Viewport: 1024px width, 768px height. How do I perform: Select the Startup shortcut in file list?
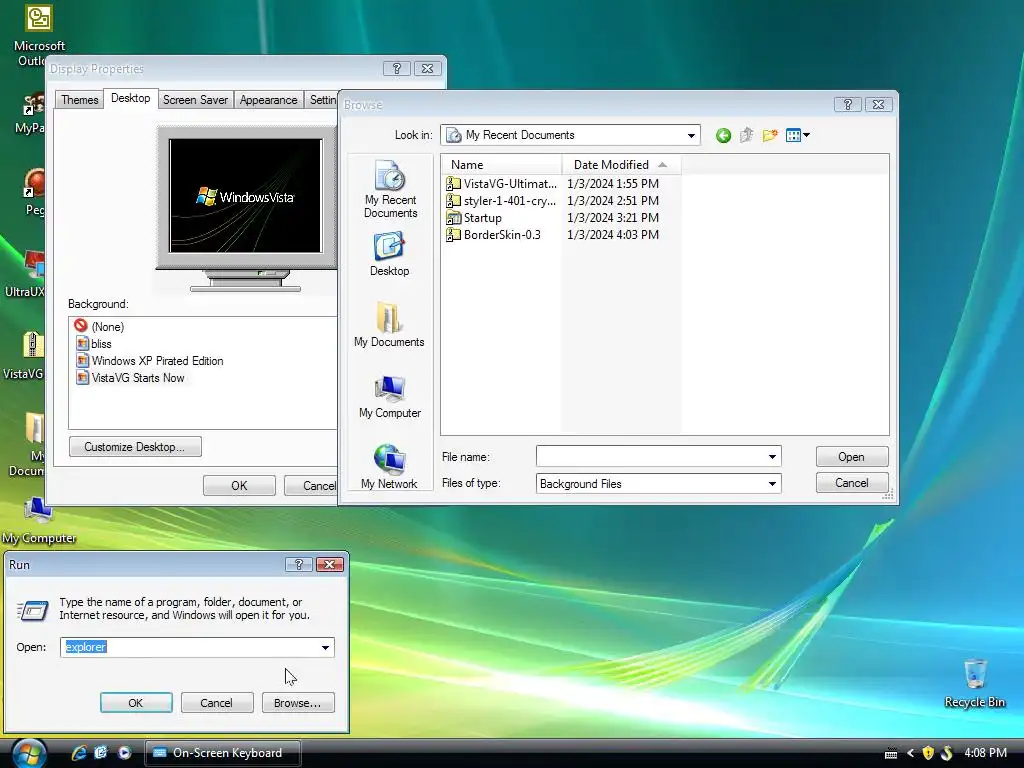[x=474, y=217]
